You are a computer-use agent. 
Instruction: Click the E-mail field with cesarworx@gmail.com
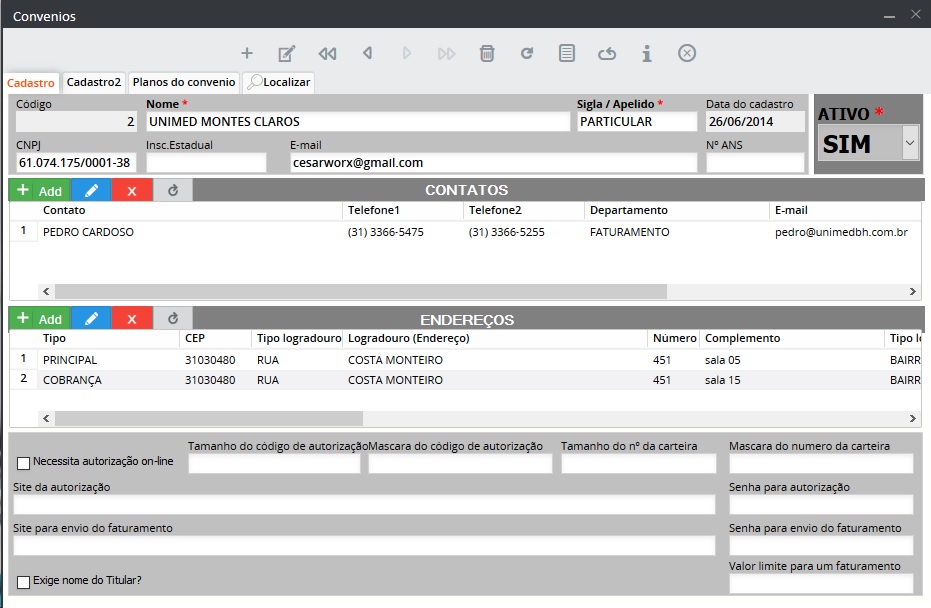click(x=493, y=163)
